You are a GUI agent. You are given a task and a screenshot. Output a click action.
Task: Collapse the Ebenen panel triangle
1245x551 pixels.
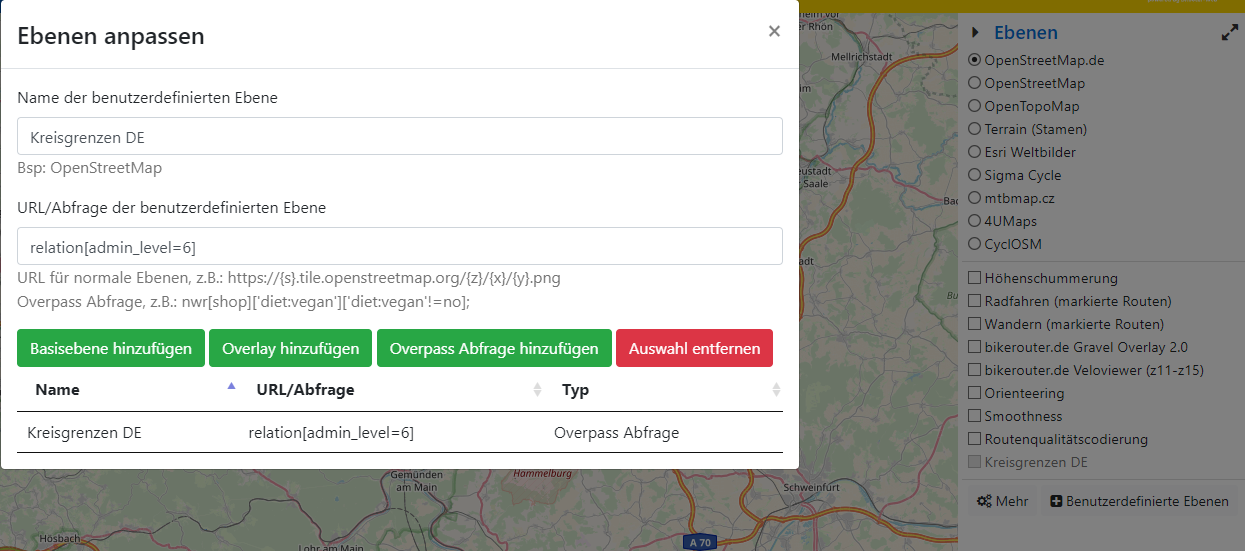coord(975,33)
